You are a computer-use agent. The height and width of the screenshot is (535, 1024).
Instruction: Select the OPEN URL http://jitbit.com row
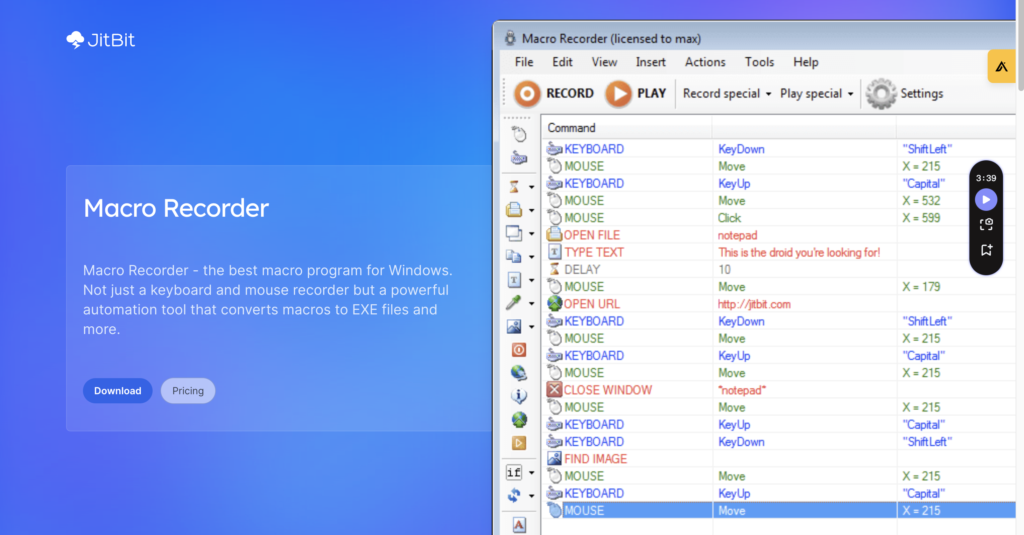pos(778,304)
